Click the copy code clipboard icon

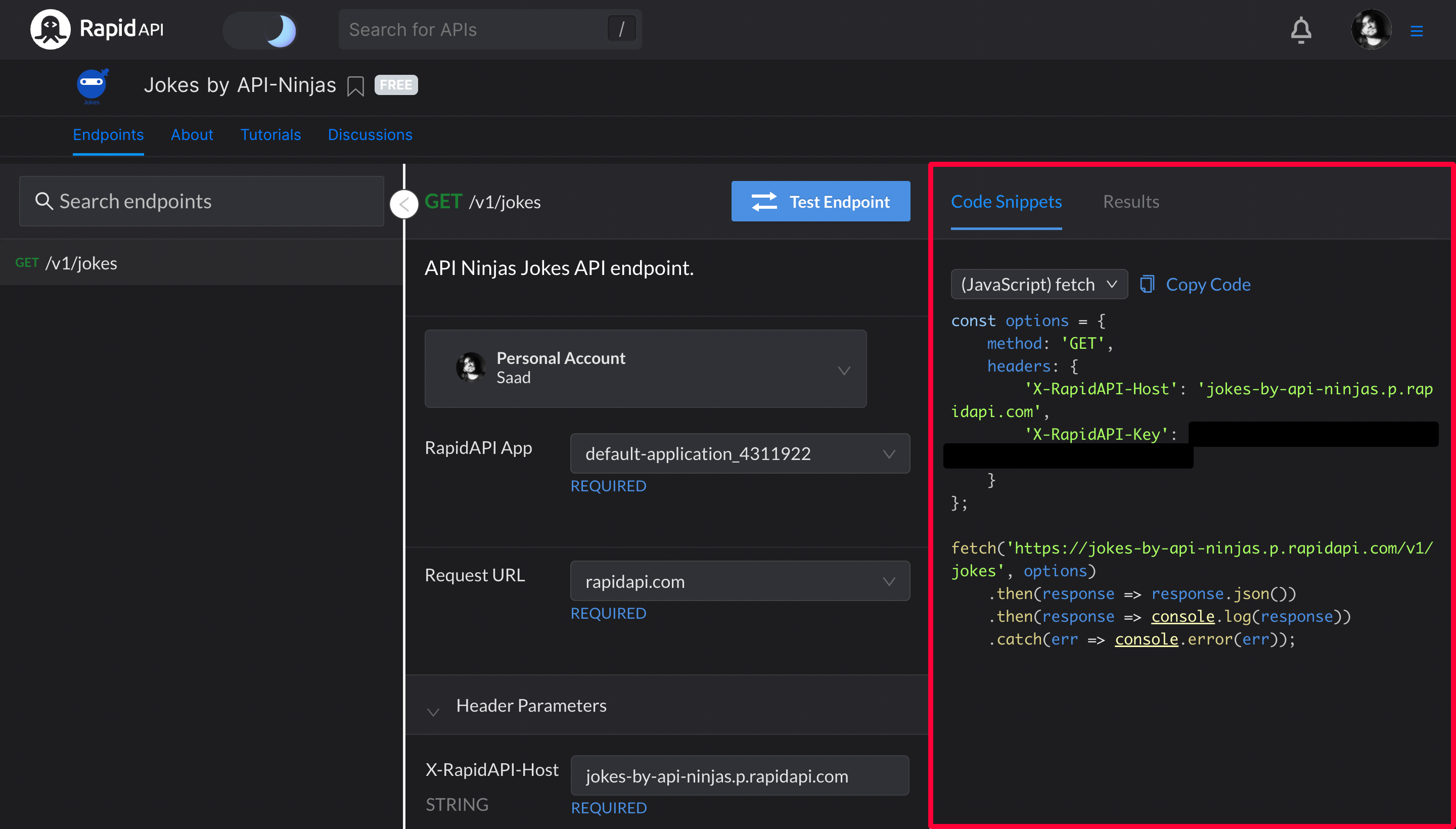[1147, 284]
